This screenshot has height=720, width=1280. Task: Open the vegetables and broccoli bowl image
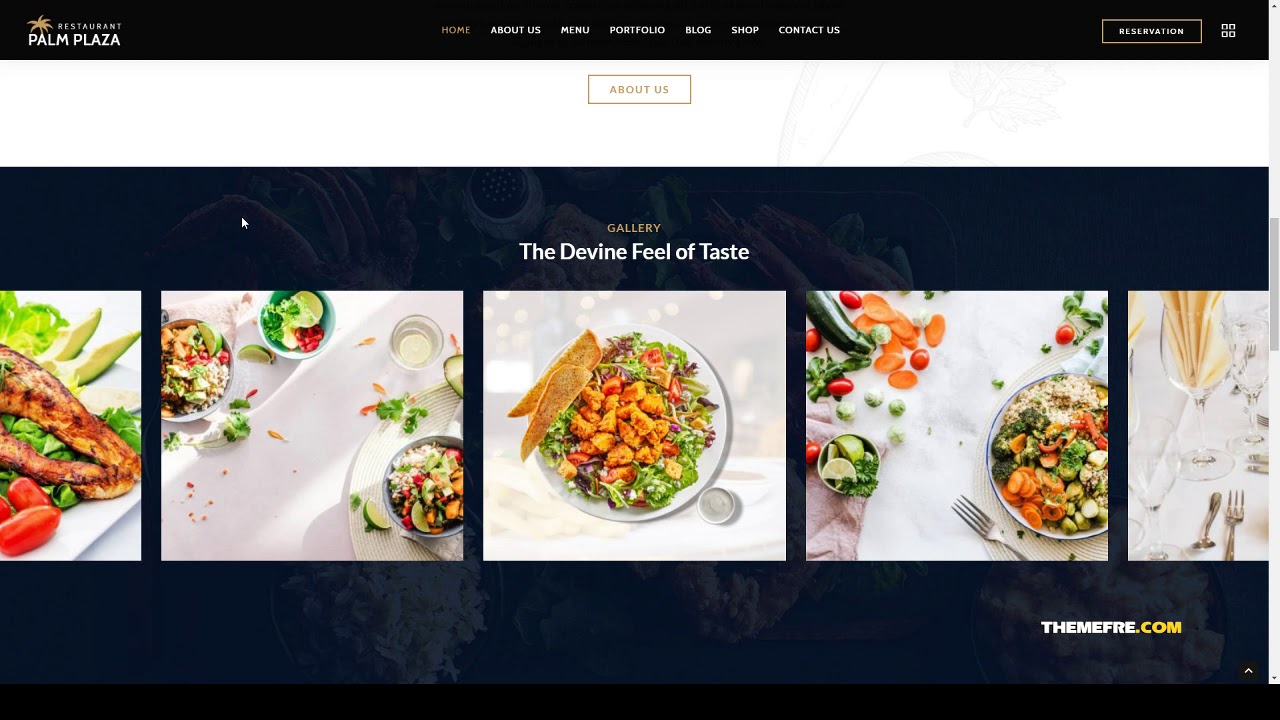coord(957,426)
